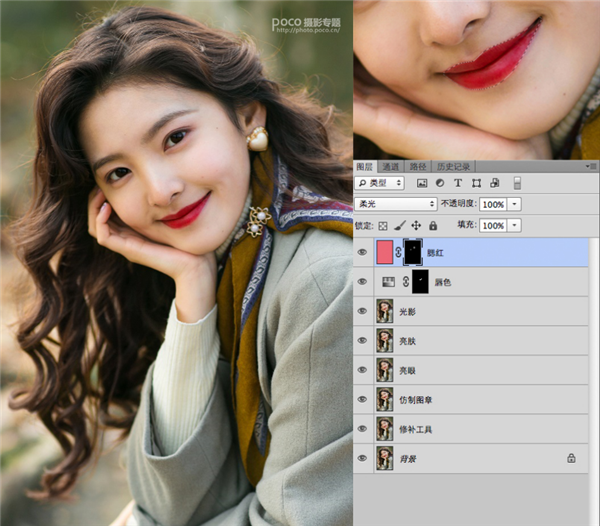Toggle the layer filter on/off switch
This screenshot has height=526, width=600.
517,184
